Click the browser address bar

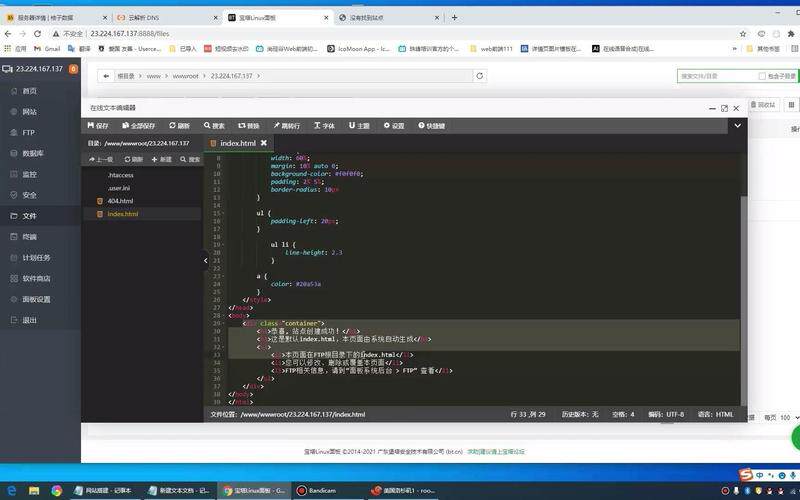tap(393, 34)
